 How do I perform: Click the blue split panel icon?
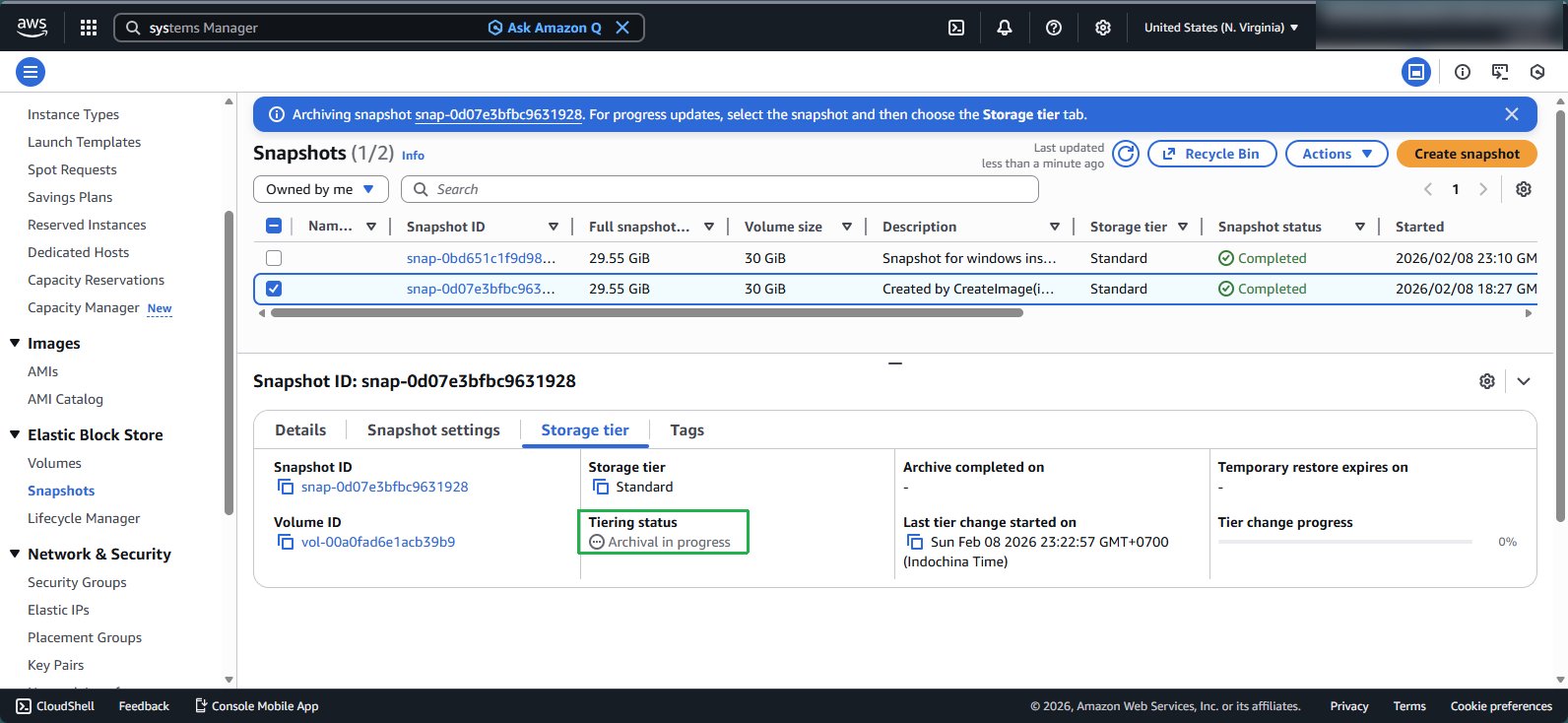1416,72
